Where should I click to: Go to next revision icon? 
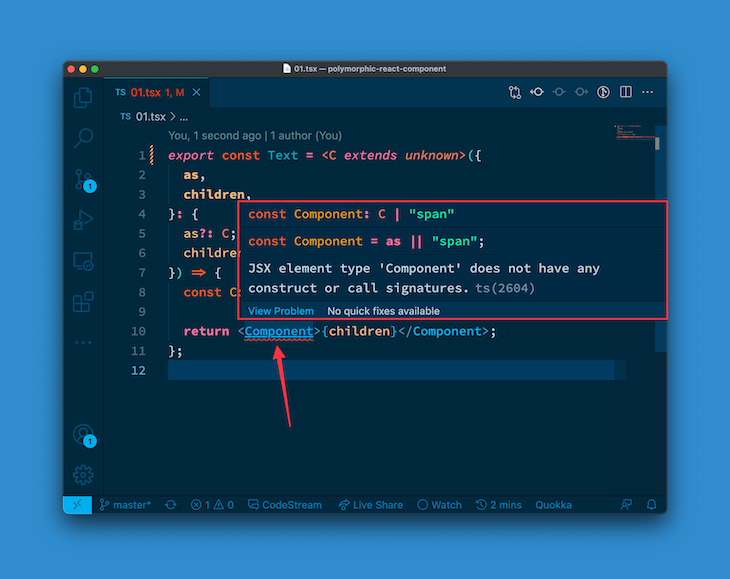pyautogui.click(x=581, y=92)
